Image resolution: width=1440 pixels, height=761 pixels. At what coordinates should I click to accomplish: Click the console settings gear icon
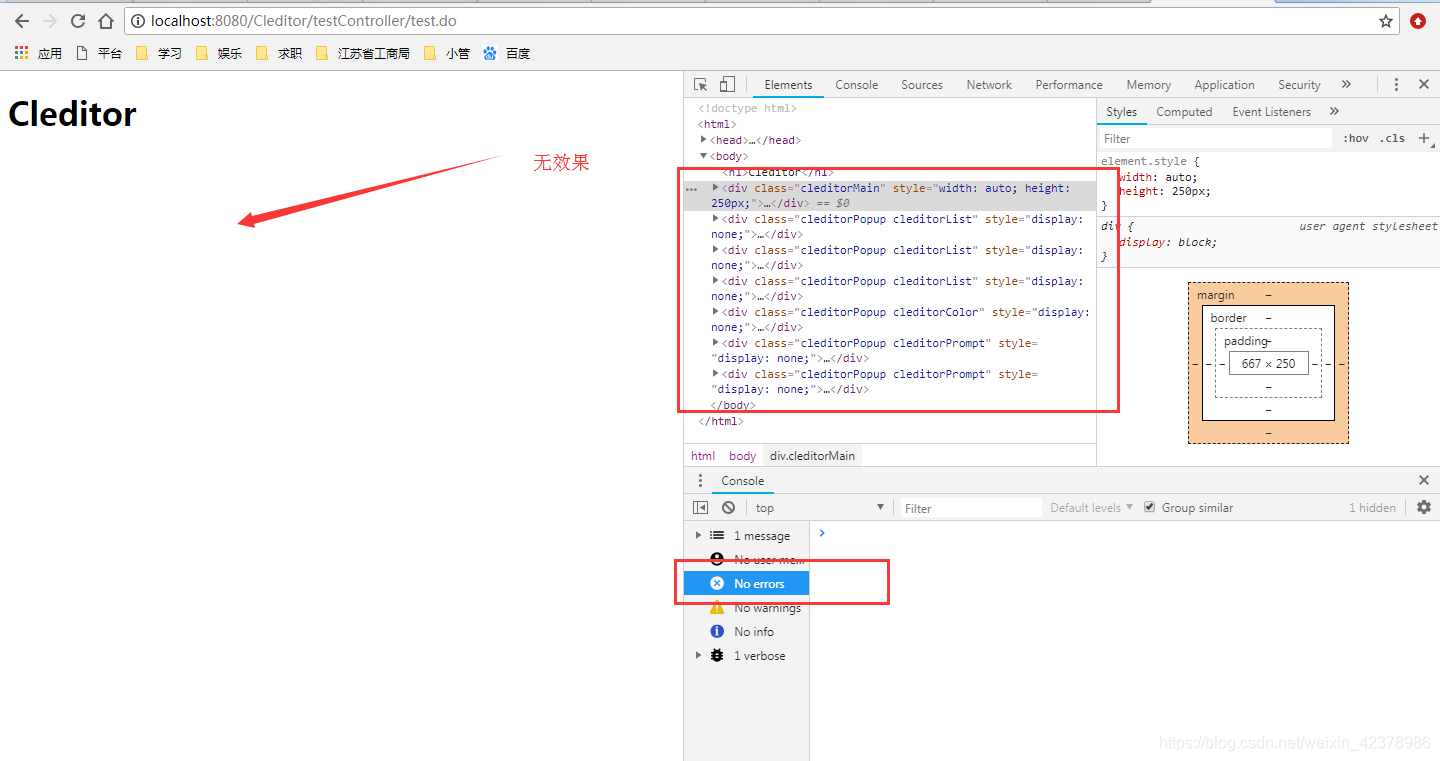[x=1423, y=507]
